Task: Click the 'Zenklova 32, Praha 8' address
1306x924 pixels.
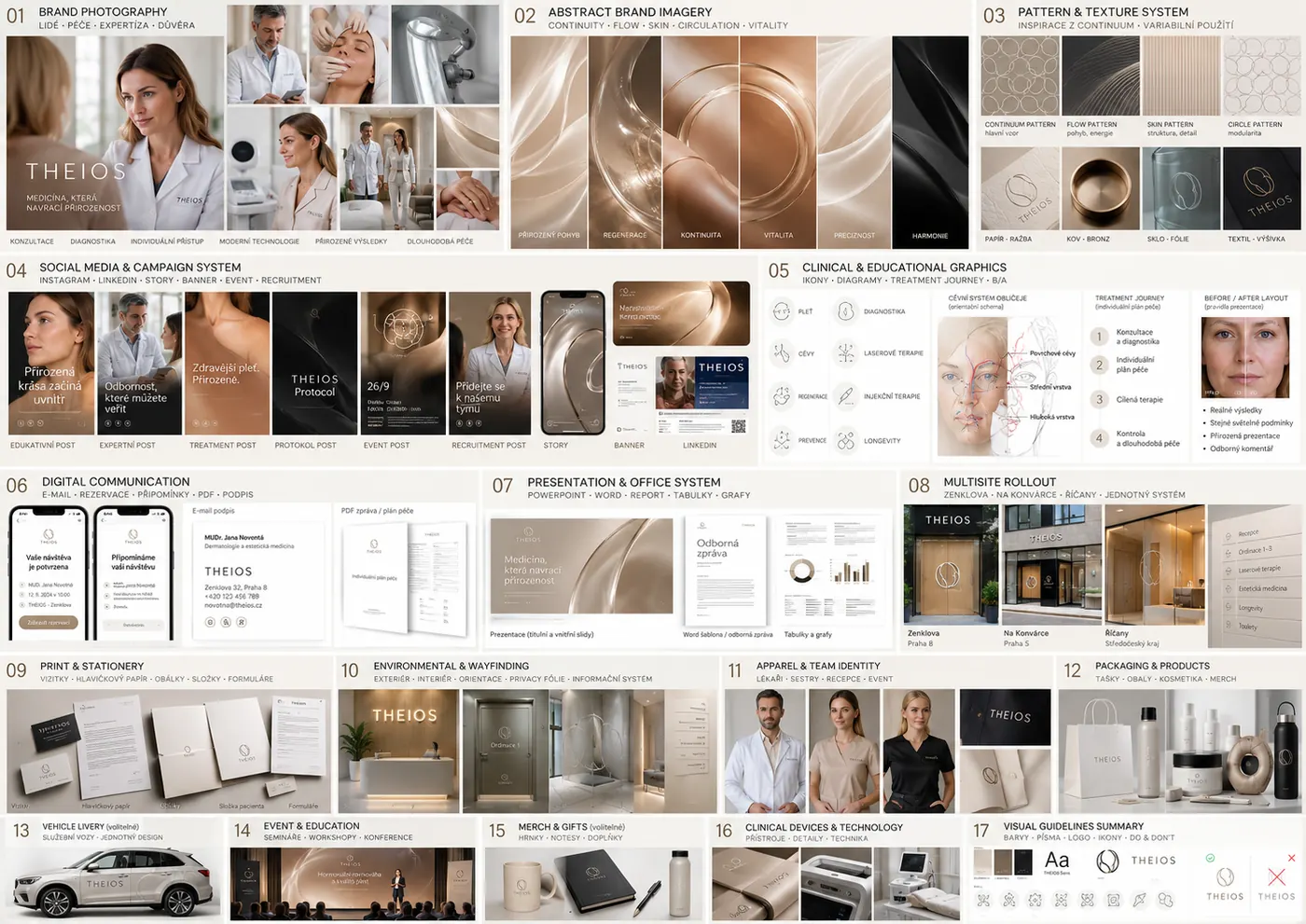Action: 236,587
